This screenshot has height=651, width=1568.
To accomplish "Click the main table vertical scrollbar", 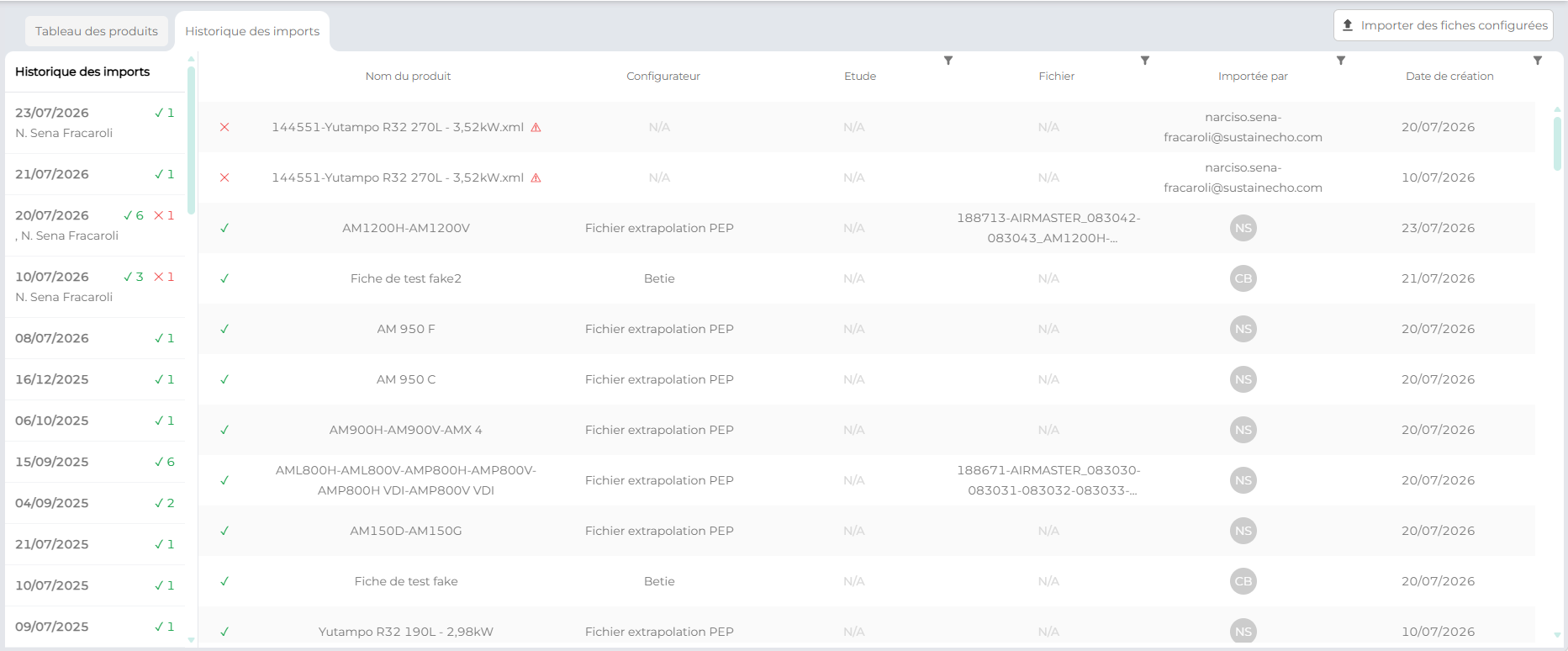I will 1557,143.
